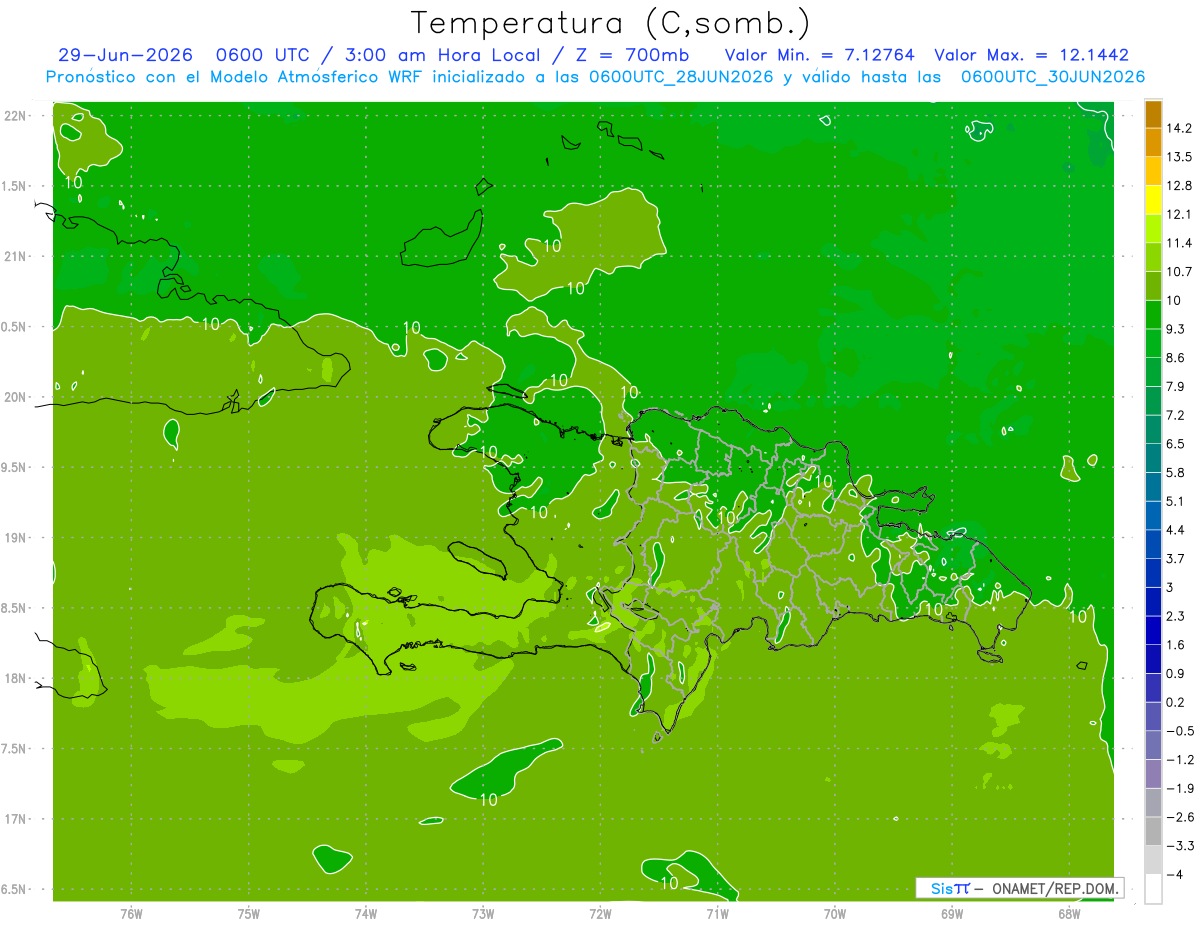This screenshot has width=1200, height=927.
Task: Click the "Valor Max. = 12.1442" readout
Action: pos(1031,55)
